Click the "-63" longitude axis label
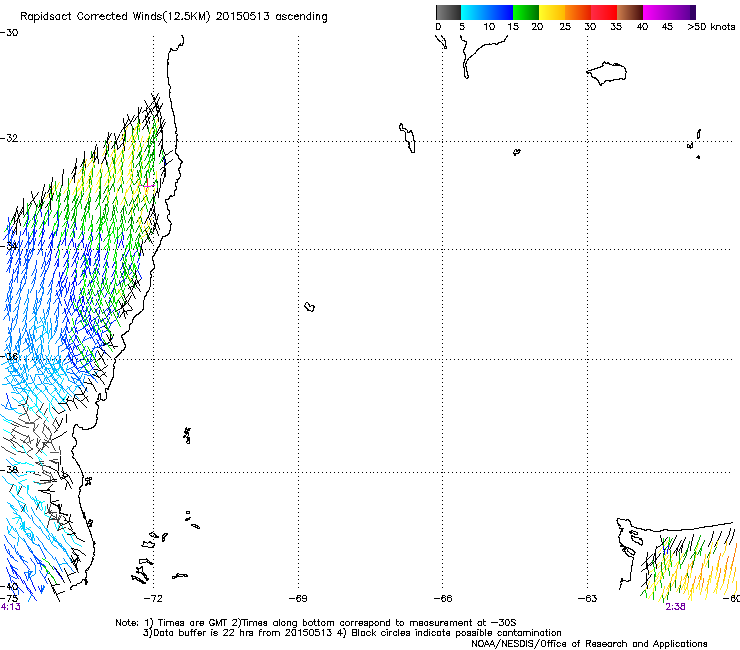The height and width of the screenshot is (650, 740). pyautogui.click(x=588, y=598)
